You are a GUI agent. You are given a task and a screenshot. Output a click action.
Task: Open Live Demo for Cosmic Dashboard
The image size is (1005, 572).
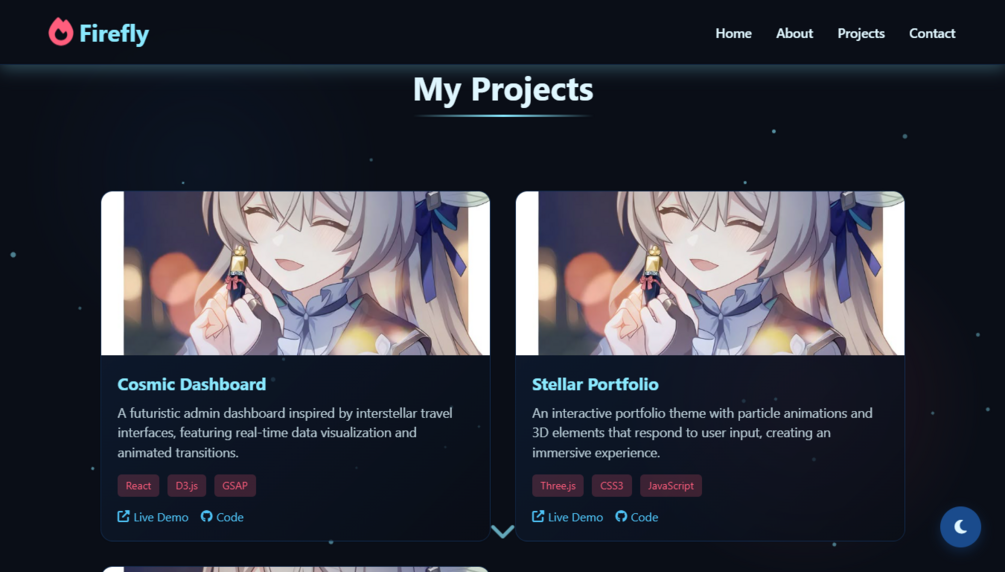pyautogui.click(x=153, y=517)
